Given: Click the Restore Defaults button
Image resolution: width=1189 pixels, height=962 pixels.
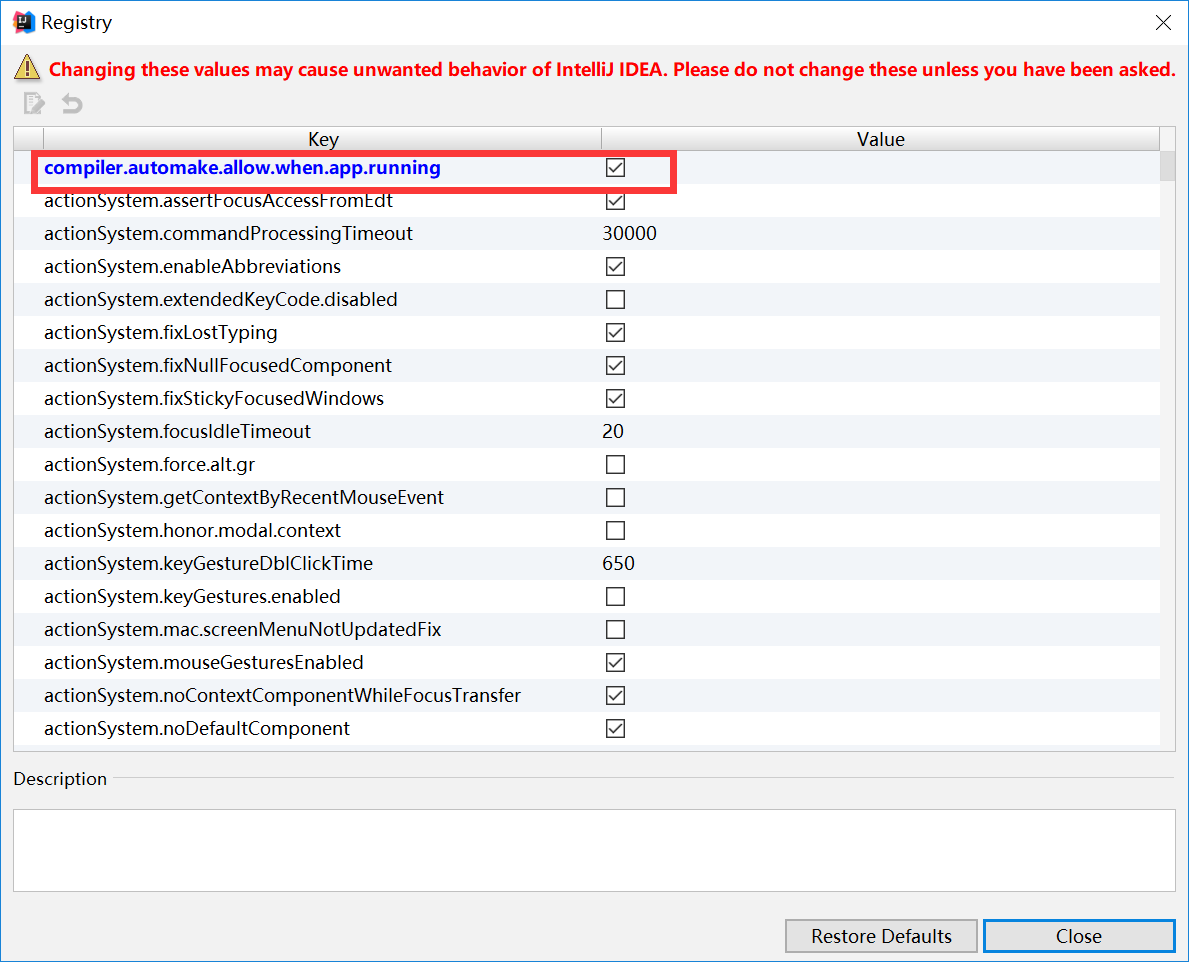Looking at the screenshot, I should pyautogui.click(x=881, y=936).
